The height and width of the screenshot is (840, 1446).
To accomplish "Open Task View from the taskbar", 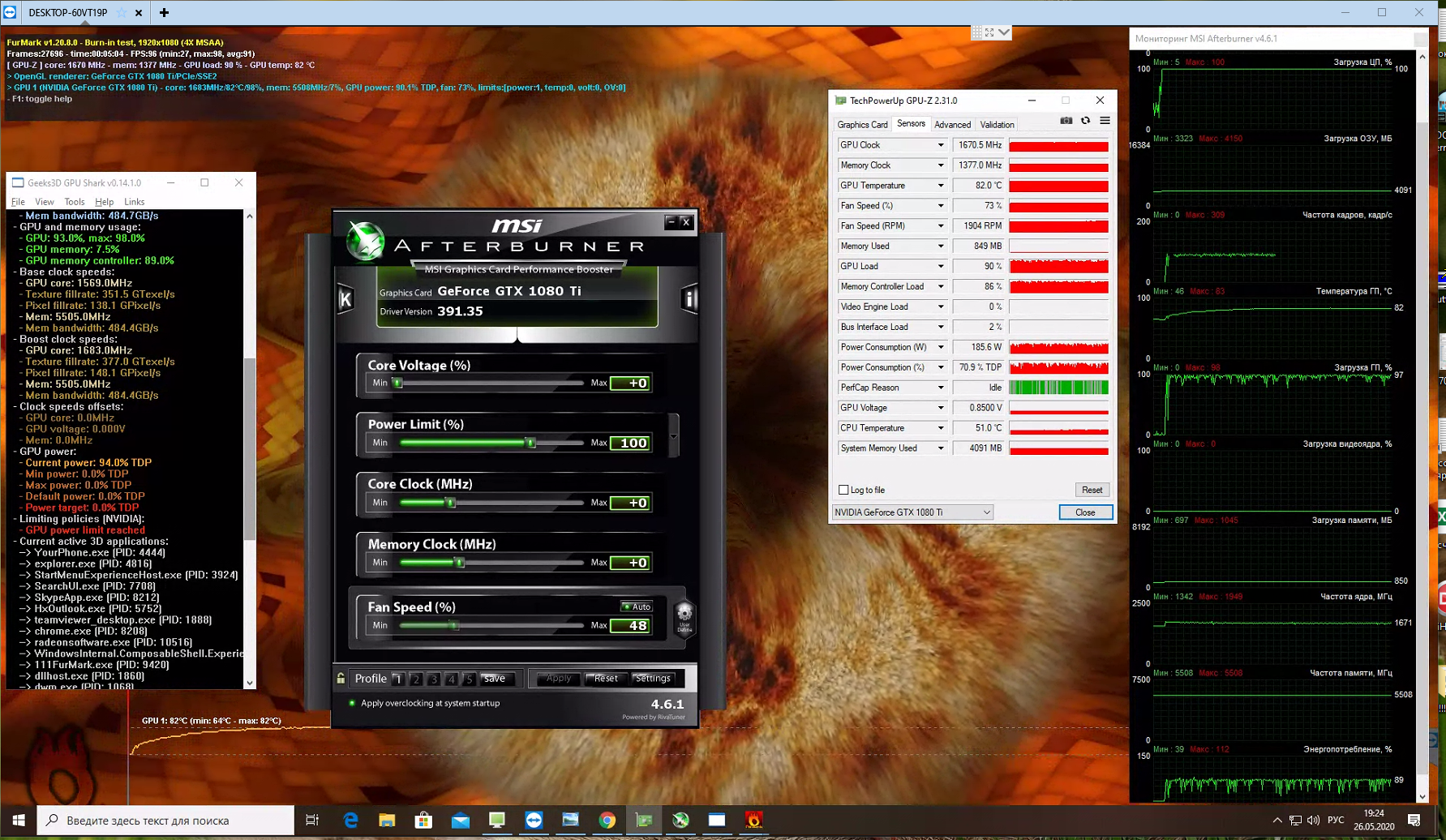I will 312,821.
